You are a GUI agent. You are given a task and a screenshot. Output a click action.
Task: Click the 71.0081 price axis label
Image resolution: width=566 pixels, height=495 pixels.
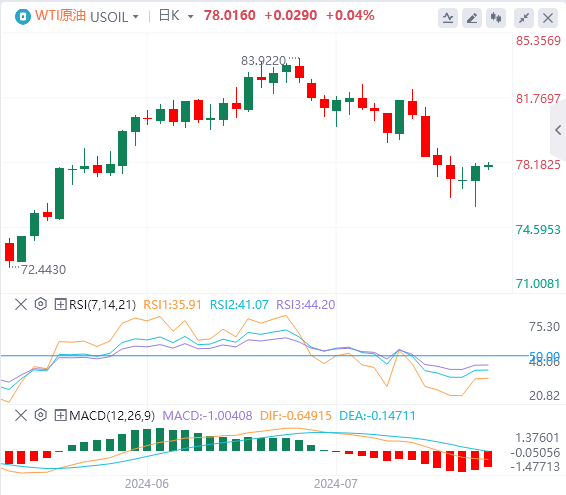click(538, 284)
